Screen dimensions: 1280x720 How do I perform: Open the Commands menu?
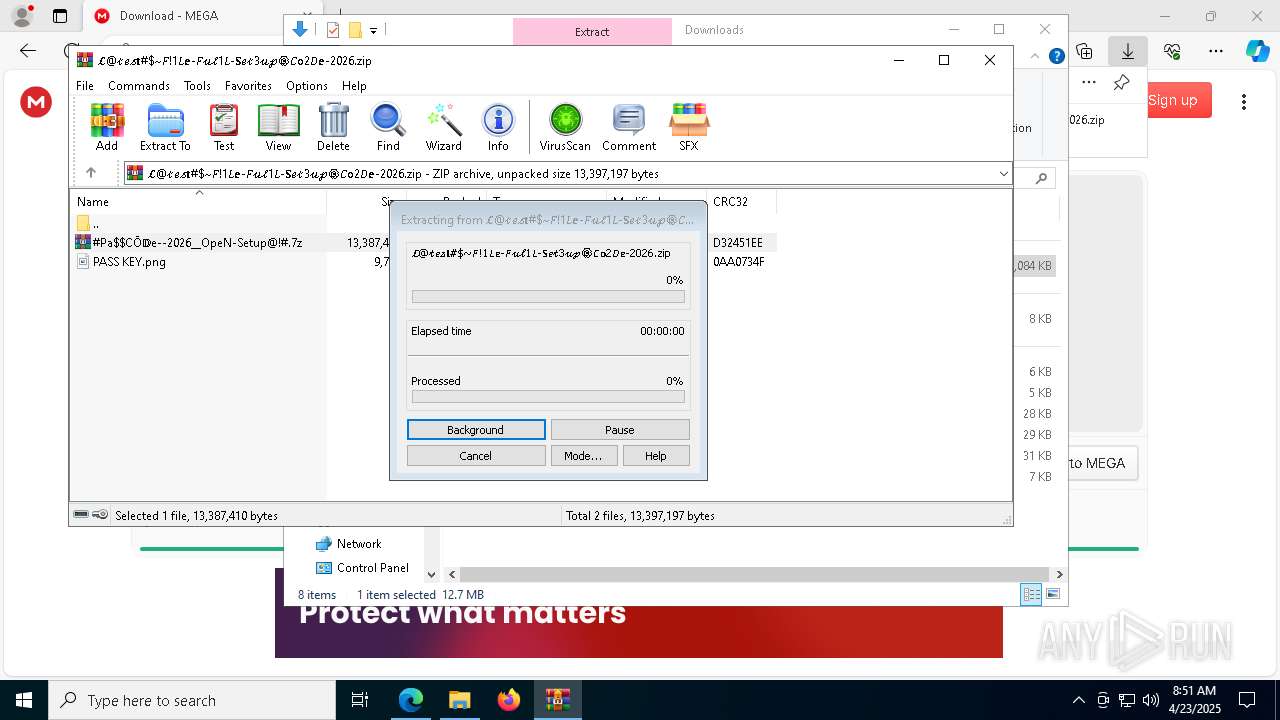click(139, 86)
